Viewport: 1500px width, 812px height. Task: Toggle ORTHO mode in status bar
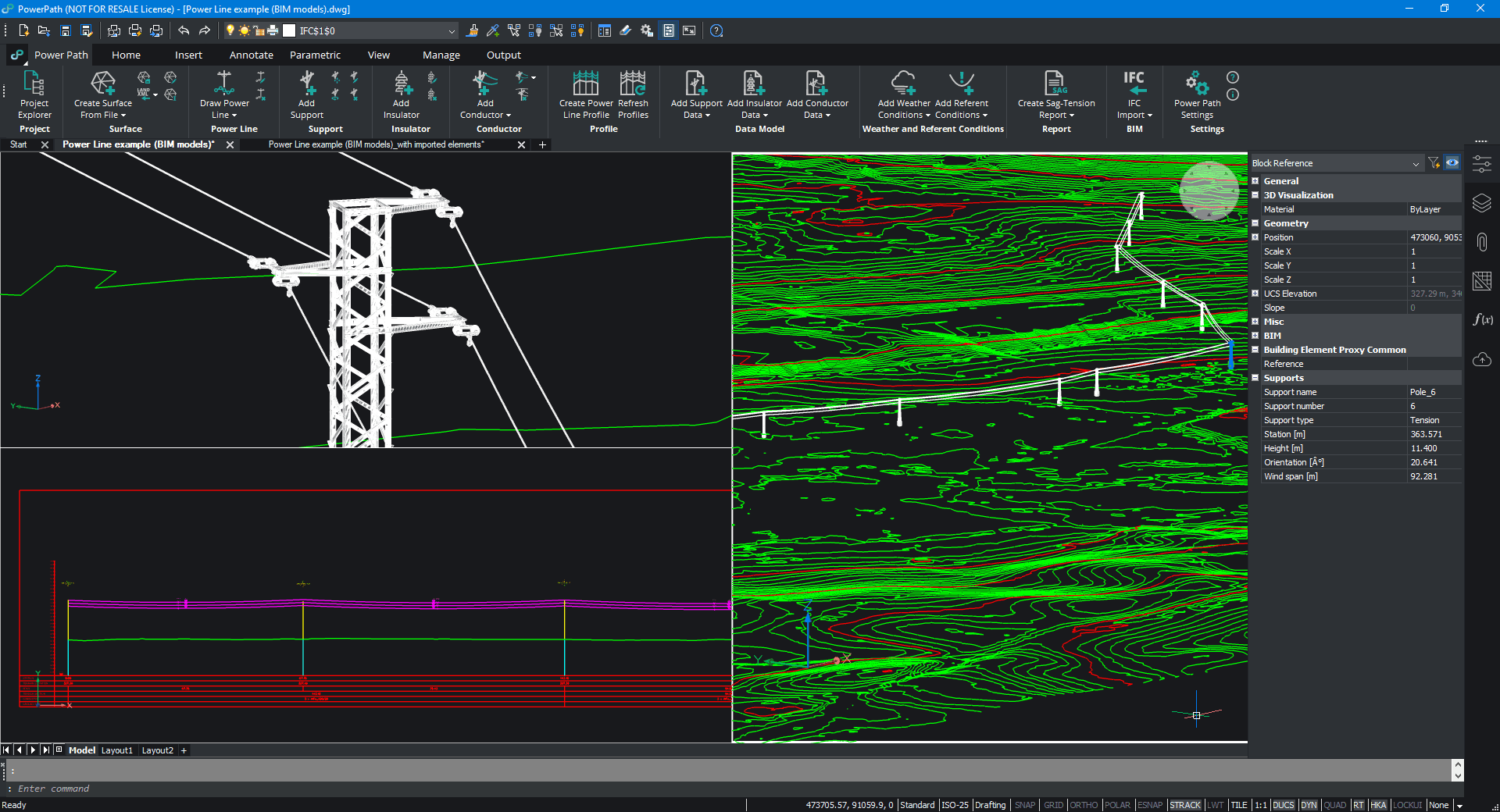click(x=1084, y=805)
